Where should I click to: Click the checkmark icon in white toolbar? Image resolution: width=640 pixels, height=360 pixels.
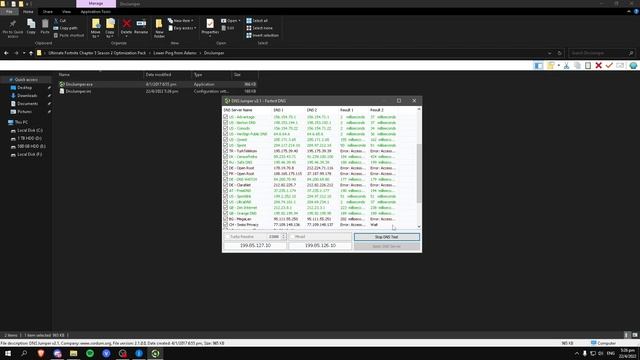tap(609, 65)
